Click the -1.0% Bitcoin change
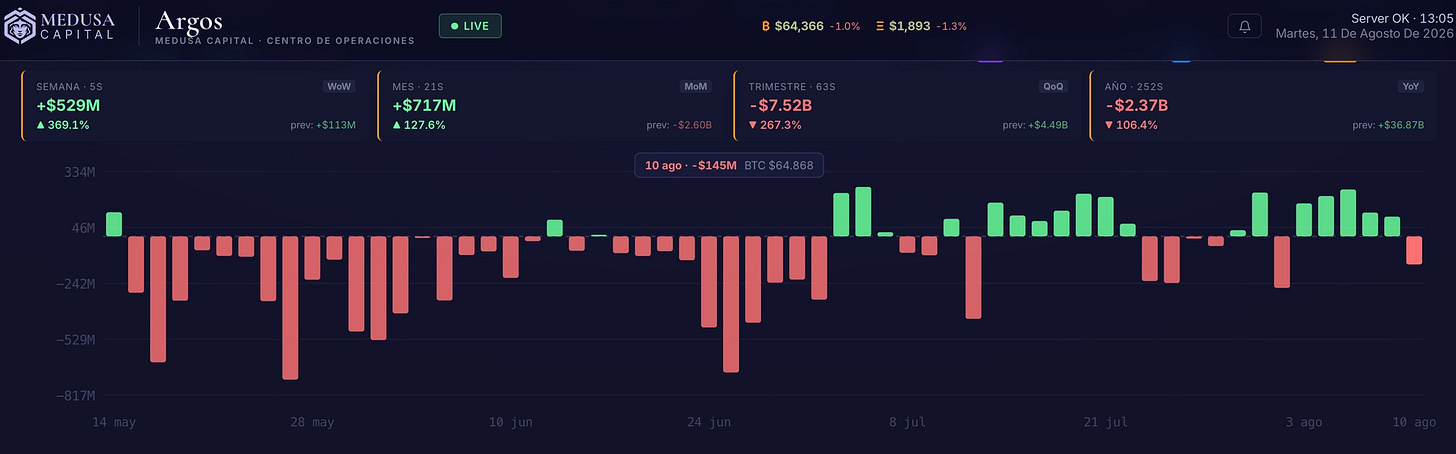This screenshot has width=1456, height=454. coord(845,26)
